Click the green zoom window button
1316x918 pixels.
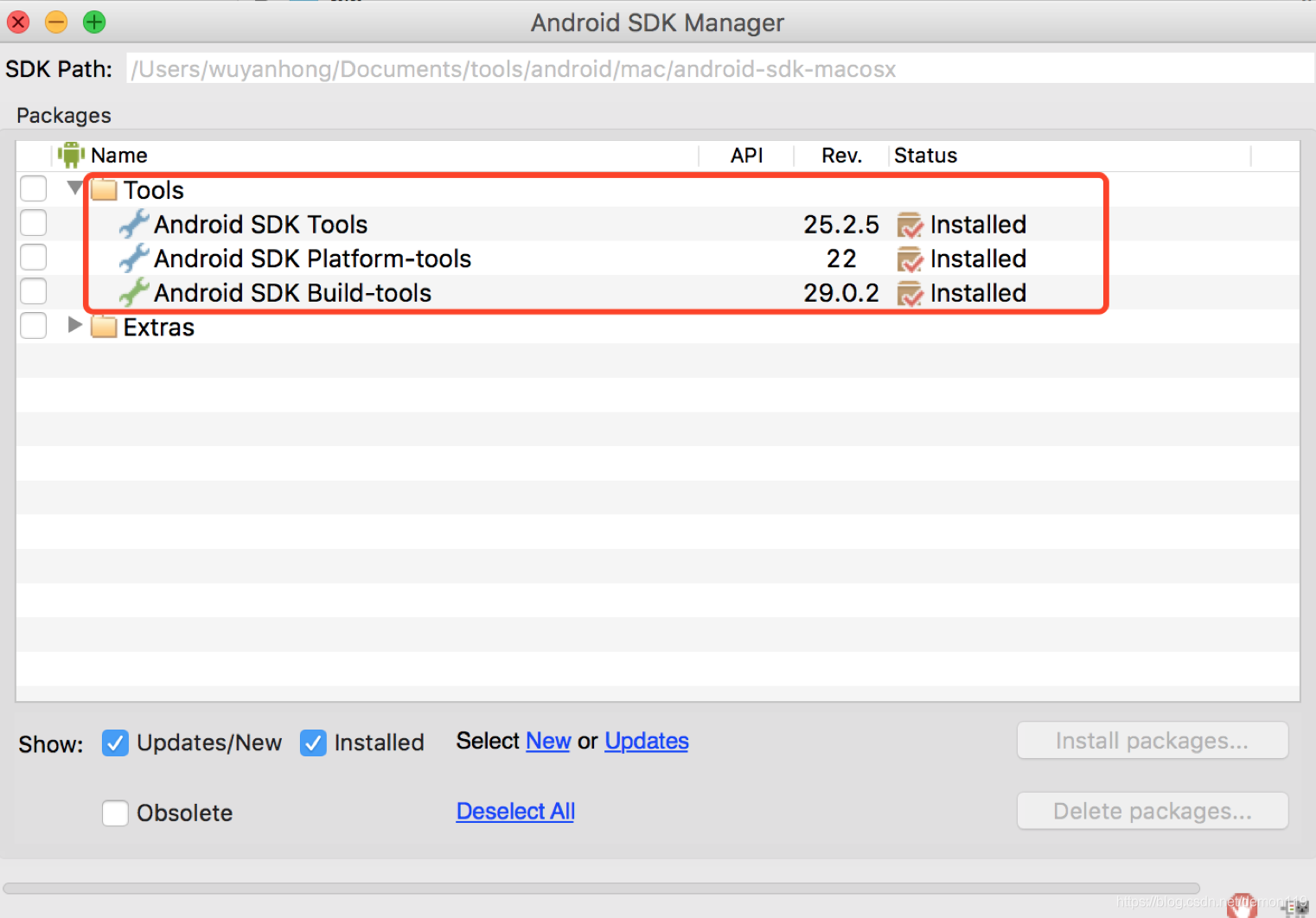click(x=94, y=22)
